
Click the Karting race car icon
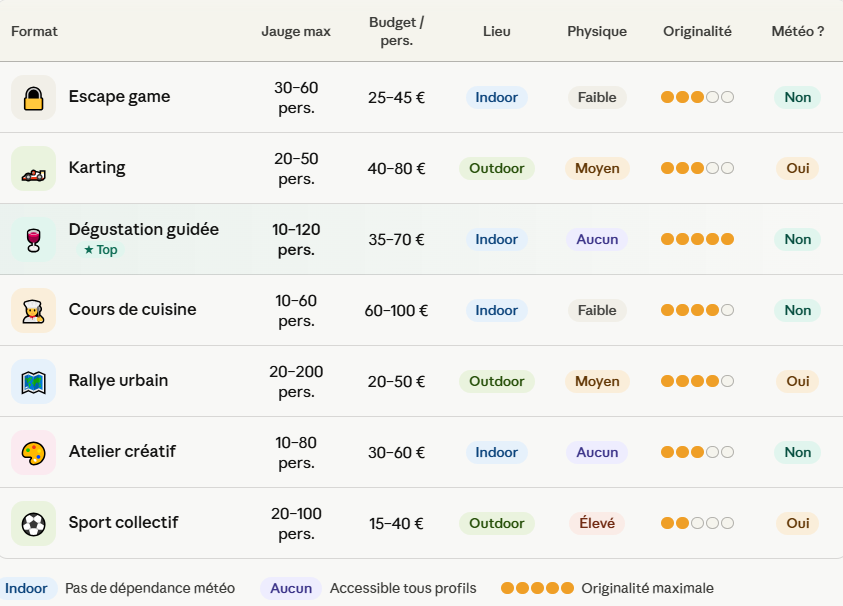pos(33,168)
